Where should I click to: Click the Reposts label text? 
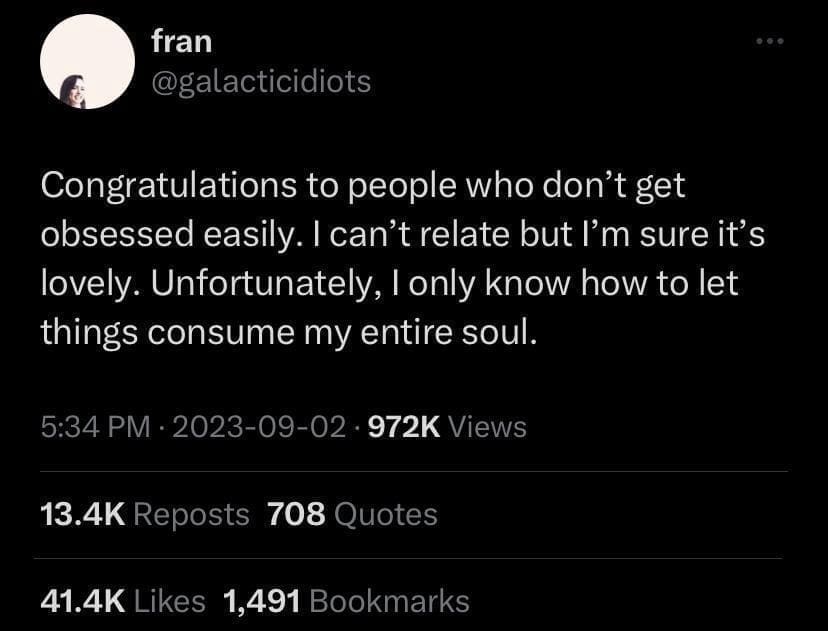tap(192, 514)
